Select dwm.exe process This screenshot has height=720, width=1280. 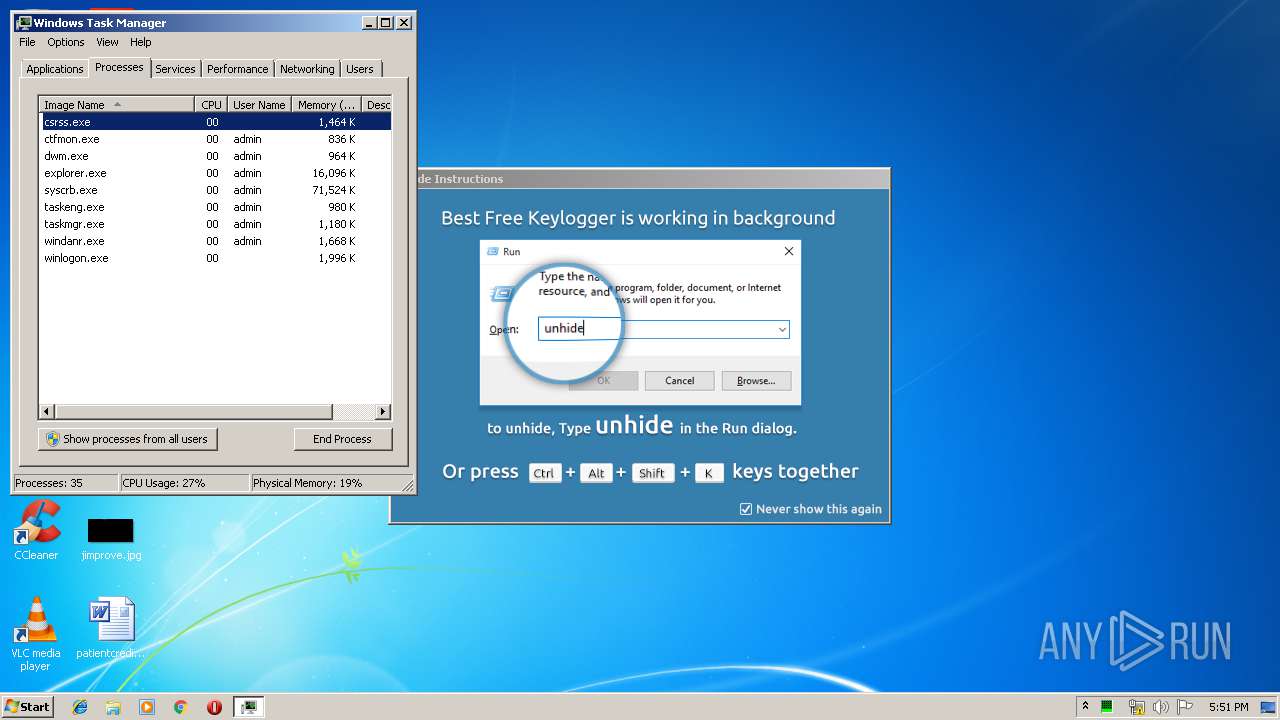[215, 156]
